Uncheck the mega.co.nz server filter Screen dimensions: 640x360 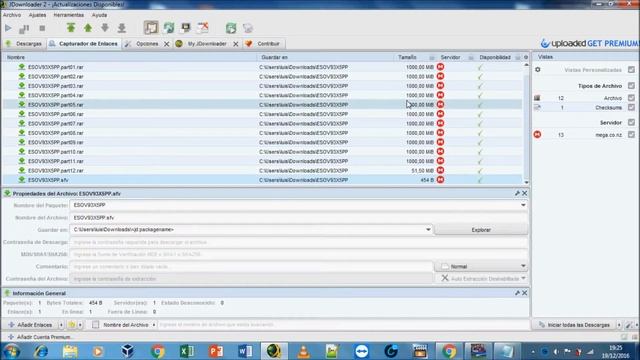pyautogui.click(x=631, y=135)
